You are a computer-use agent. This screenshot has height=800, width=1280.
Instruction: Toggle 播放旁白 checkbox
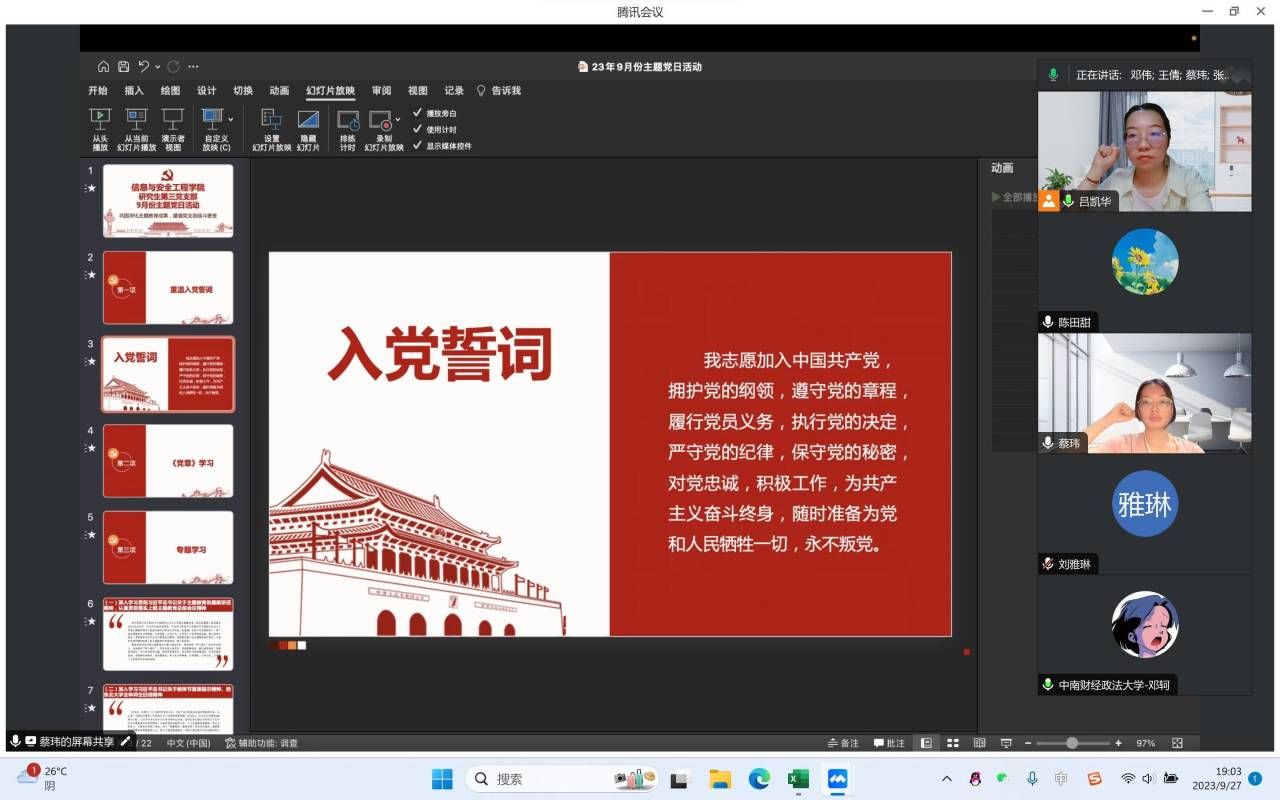click(418, 113)
